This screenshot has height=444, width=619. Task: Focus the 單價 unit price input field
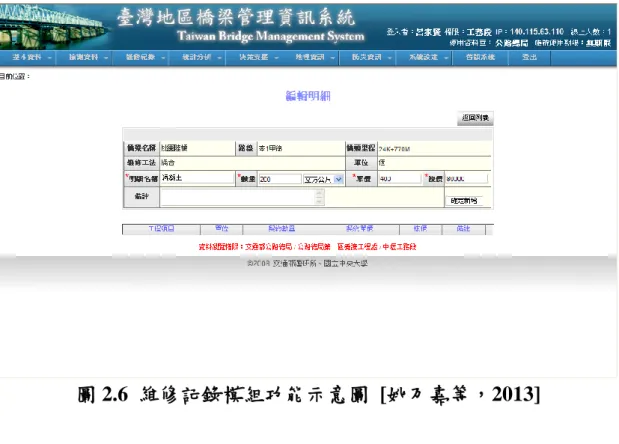coord(400,179)
